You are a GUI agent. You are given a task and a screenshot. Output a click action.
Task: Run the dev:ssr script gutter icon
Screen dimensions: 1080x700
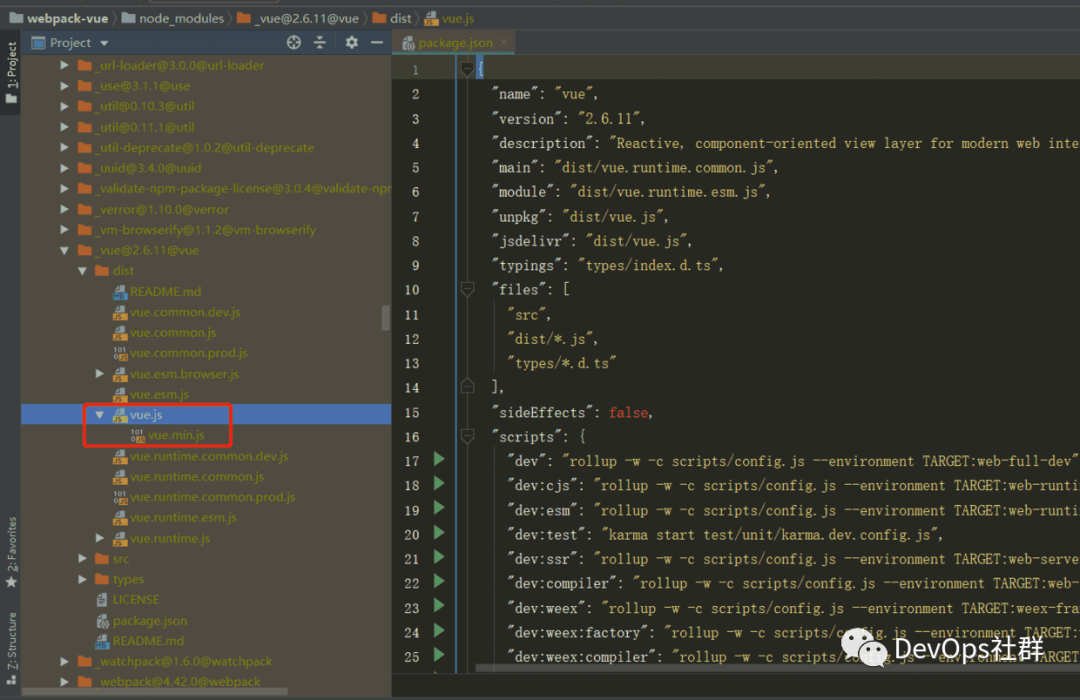[x=439, y=557]
